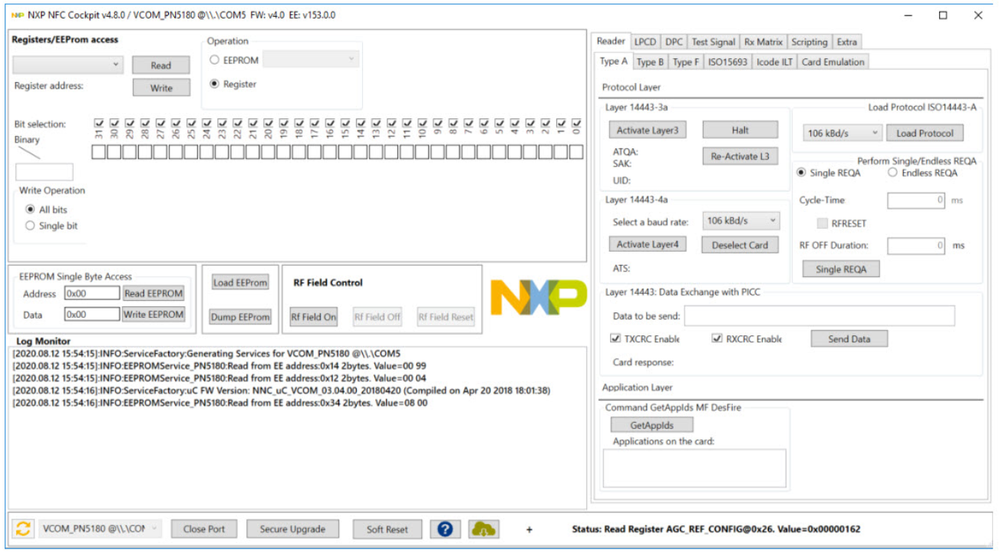
Task: Select the Type B sub-tab
Action: tap(650, 62)
